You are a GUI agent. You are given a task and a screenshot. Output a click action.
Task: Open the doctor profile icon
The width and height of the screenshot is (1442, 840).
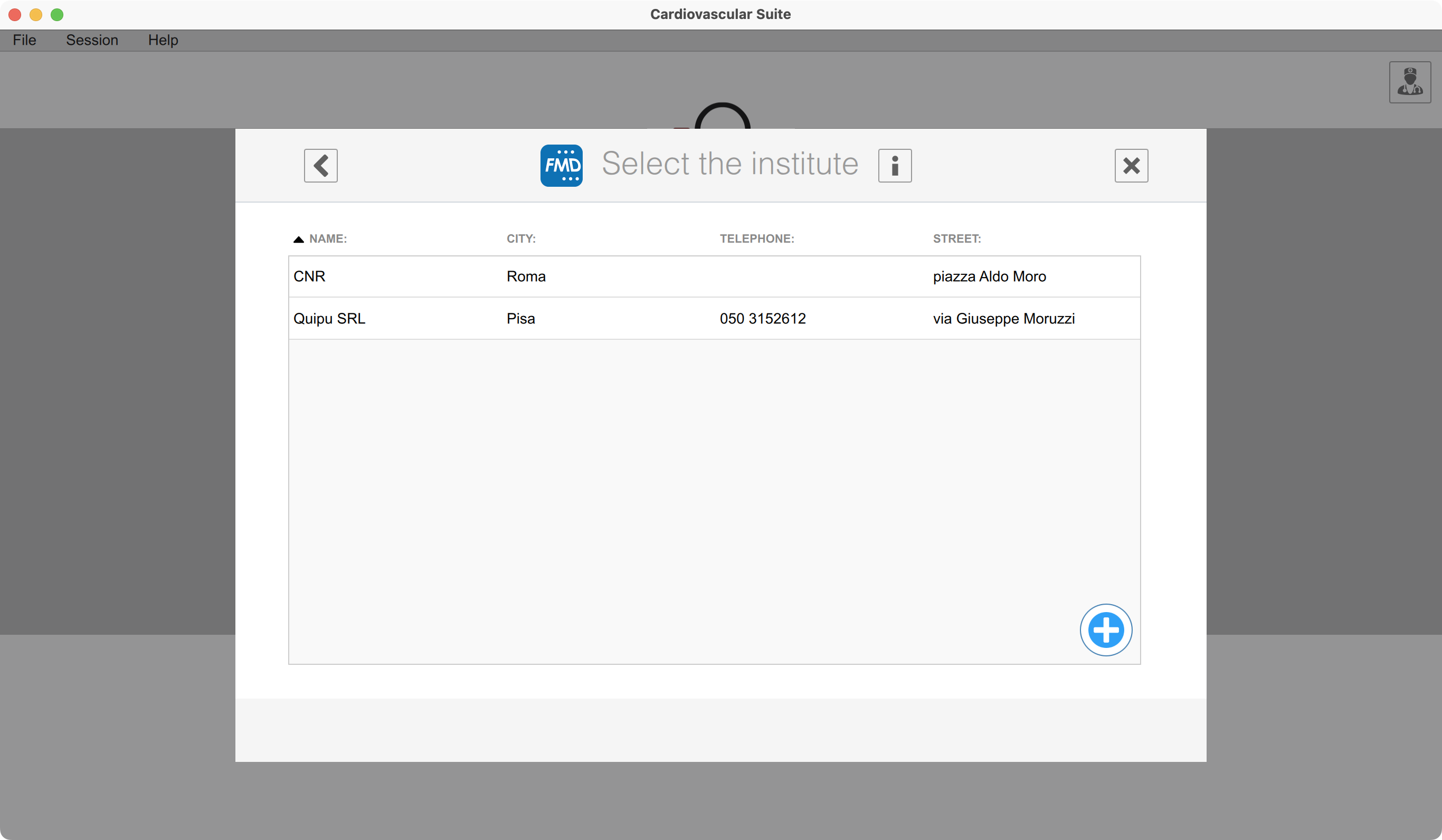tap(1409, 82)
